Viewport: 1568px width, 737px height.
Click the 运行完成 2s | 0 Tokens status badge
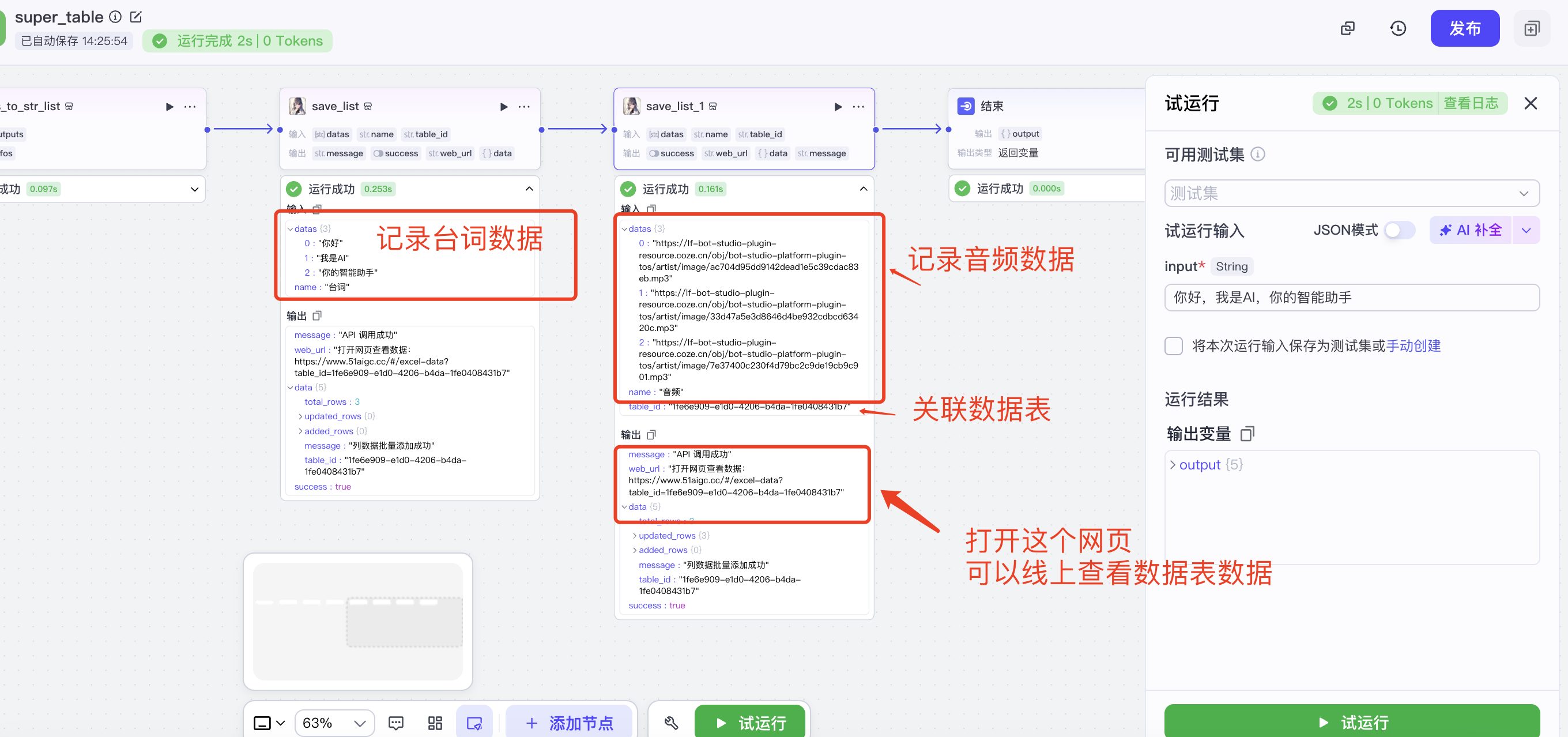[x=238, y=41]
